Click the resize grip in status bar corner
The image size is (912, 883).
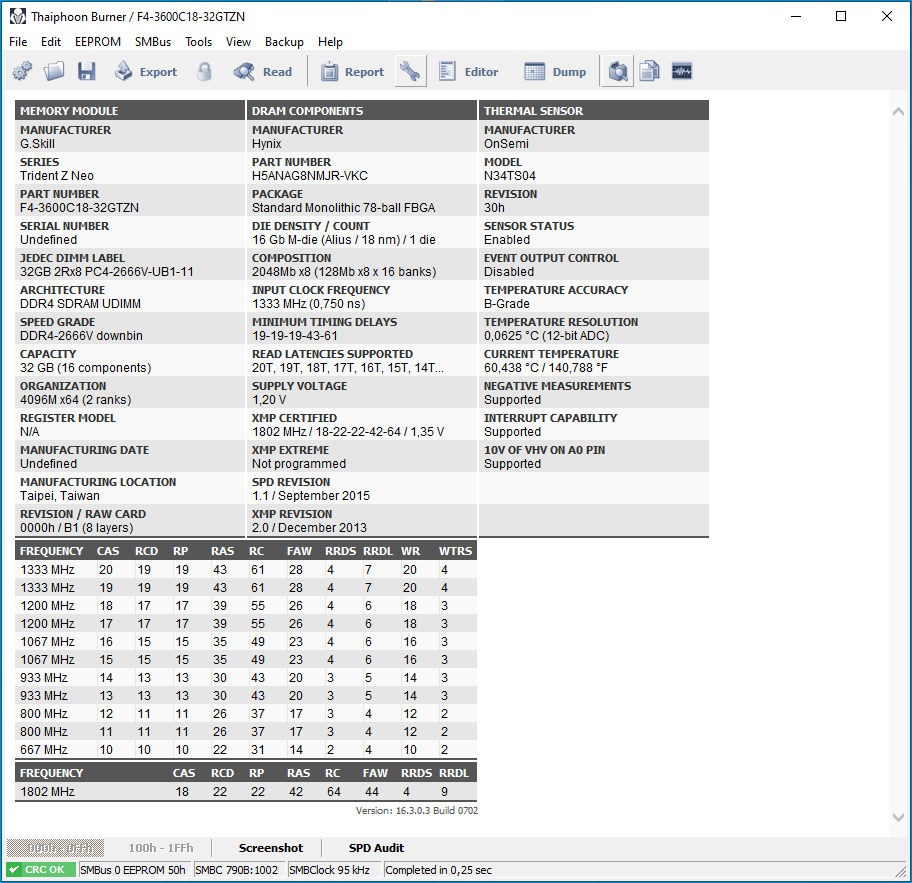(x=902, y=871)
